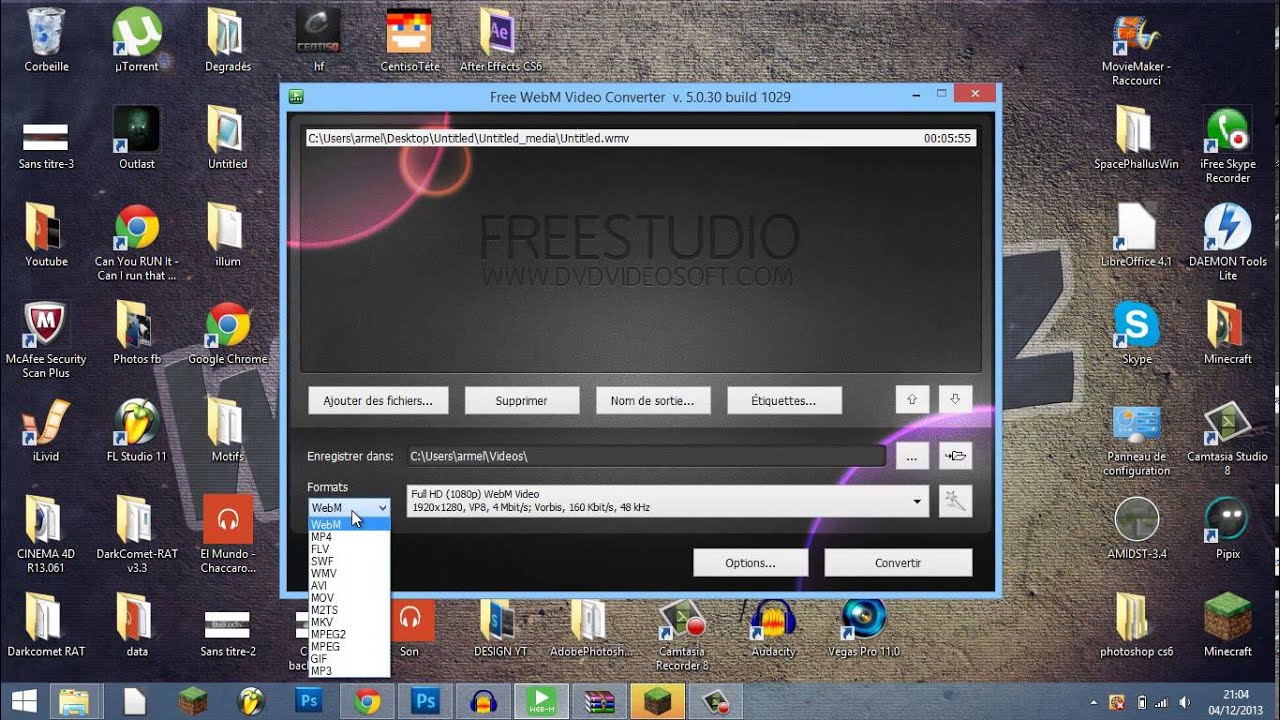
Task: Expand the Full HD (1080p) WebM preset dropdown
Action: 918,501
